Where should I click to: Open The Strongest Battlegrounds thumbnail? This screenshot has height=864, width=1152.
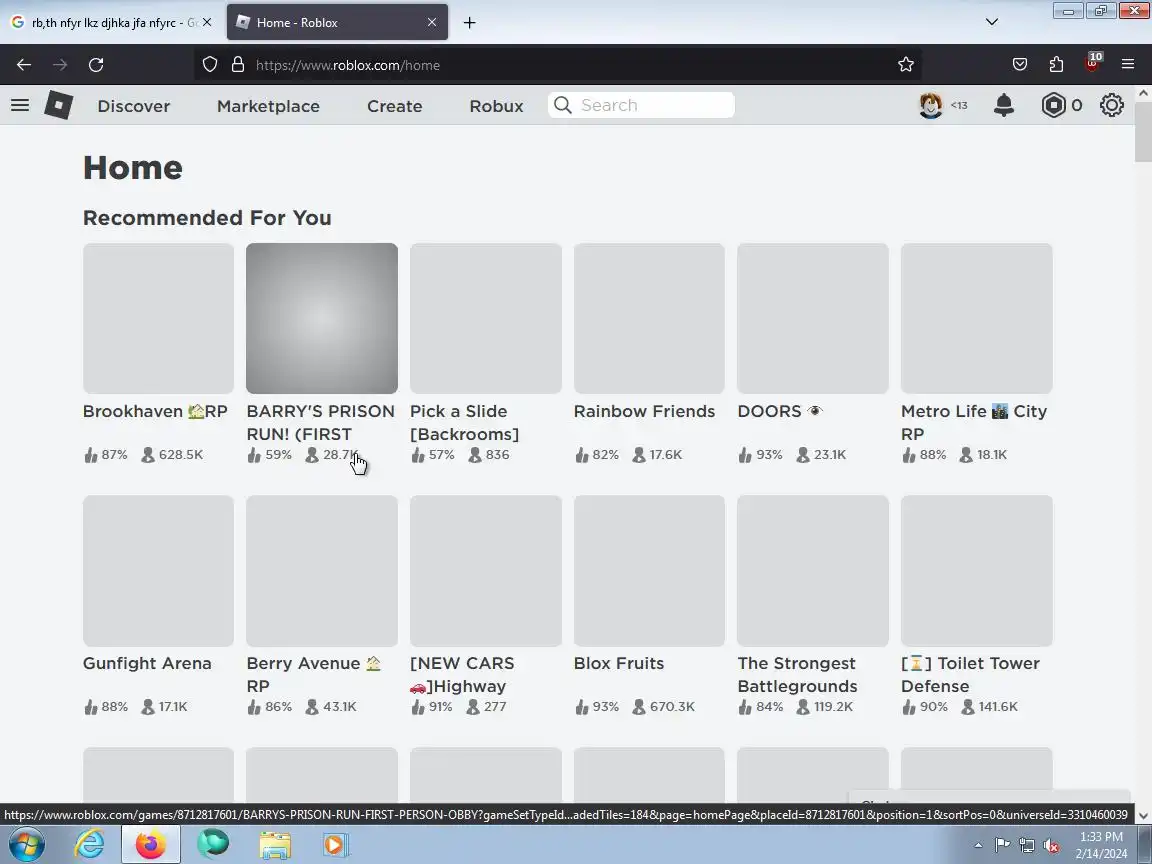click(813, 571)
